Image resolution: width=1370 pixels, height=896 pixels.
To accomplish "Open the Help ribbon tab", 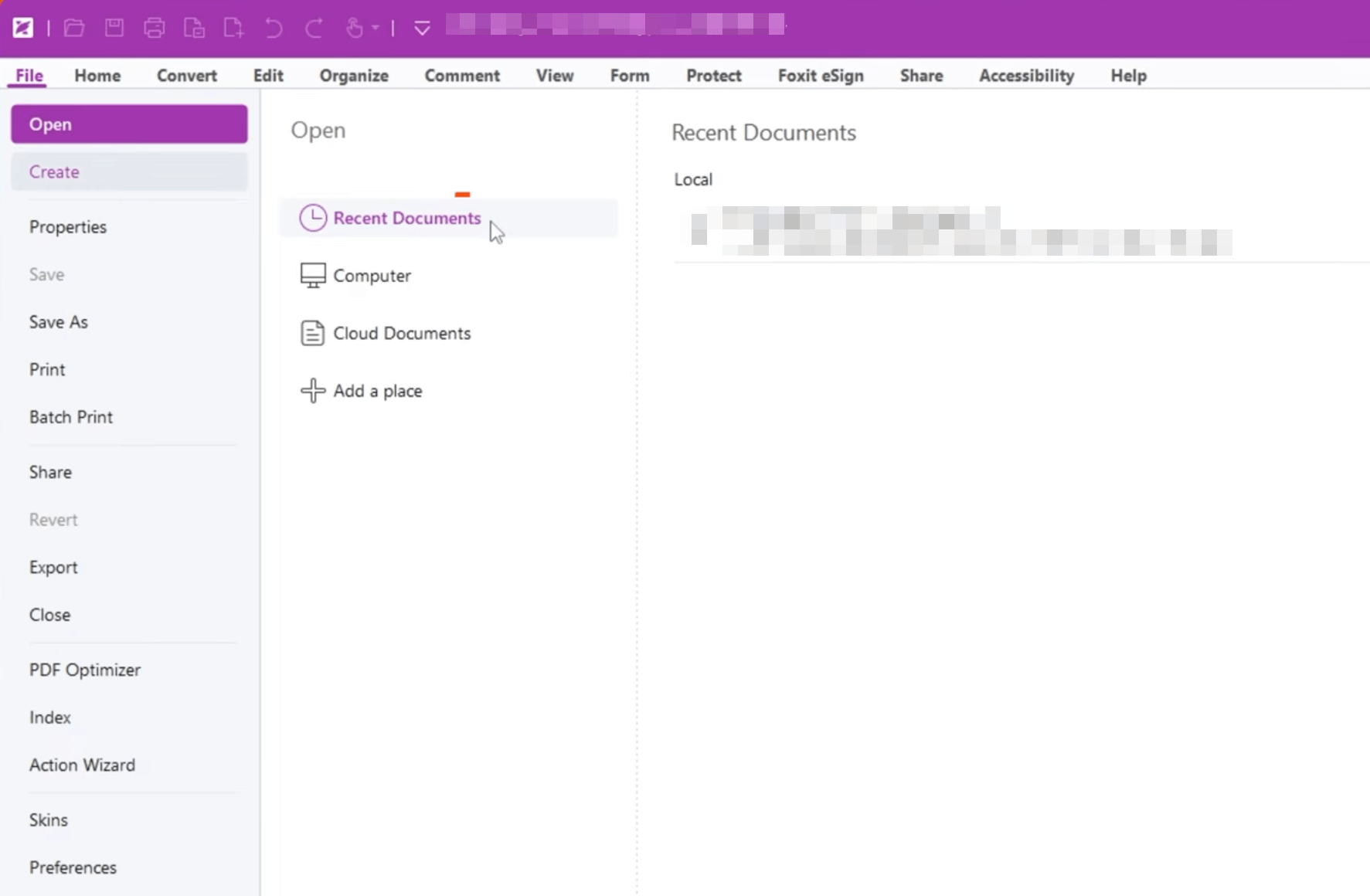I will coord(1128,76).
